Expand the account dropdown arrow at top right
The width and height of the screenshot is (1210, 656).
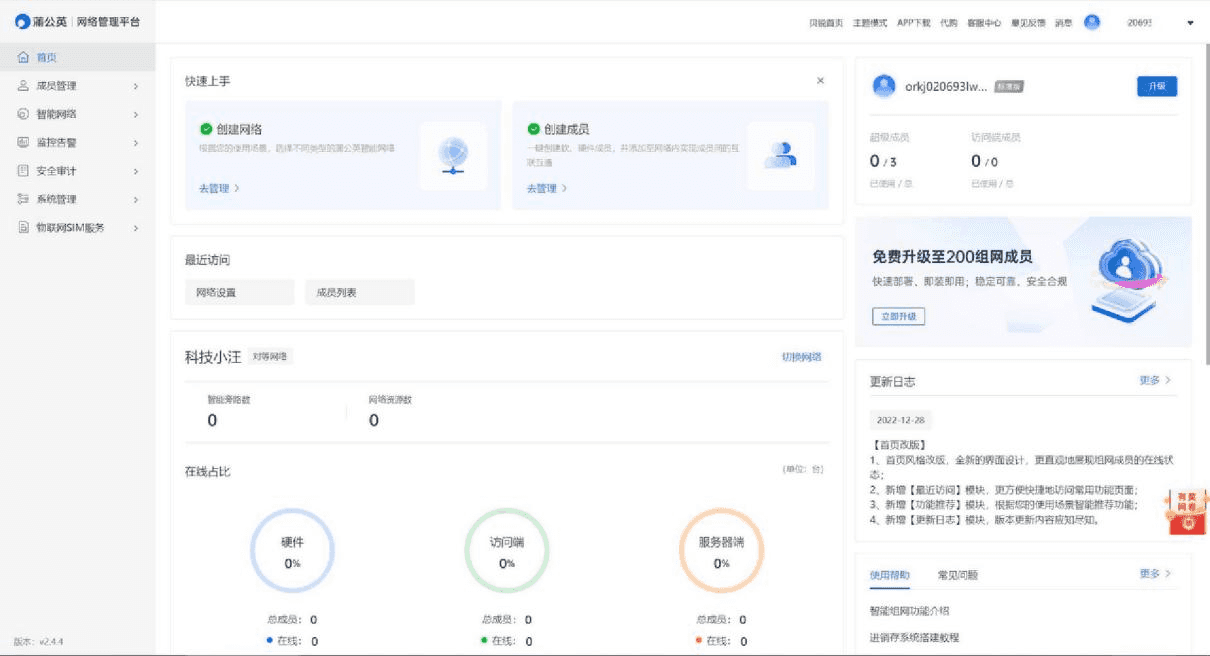pos(1189,23)
